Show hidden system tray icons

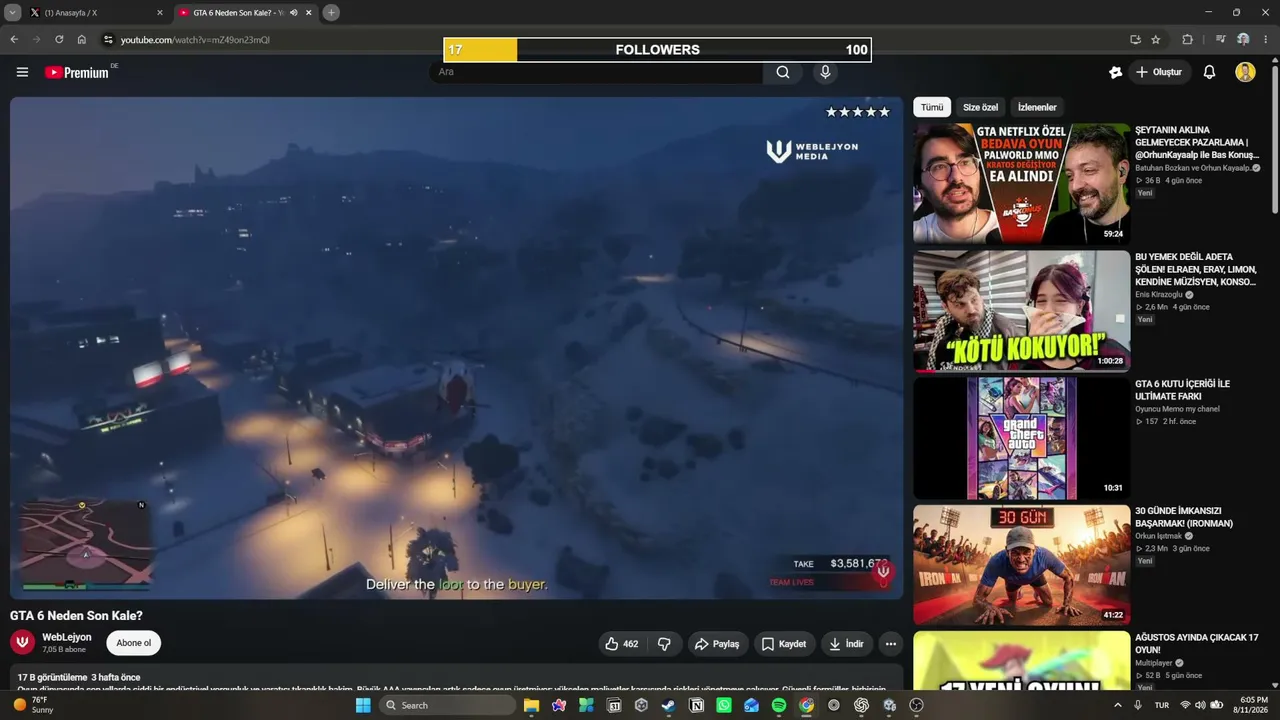tap(1118, 705)
